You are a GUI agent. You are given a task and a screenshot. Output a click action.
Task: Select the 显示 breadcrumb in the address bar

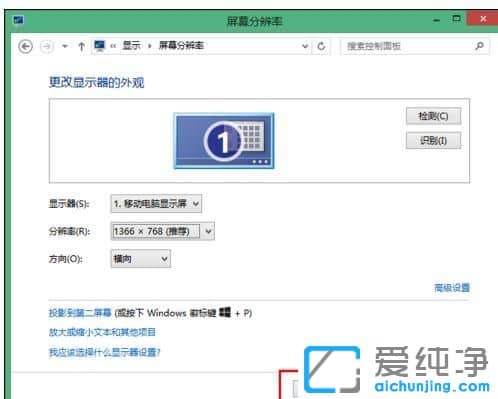pyautogui.click(x=131, y=45)
